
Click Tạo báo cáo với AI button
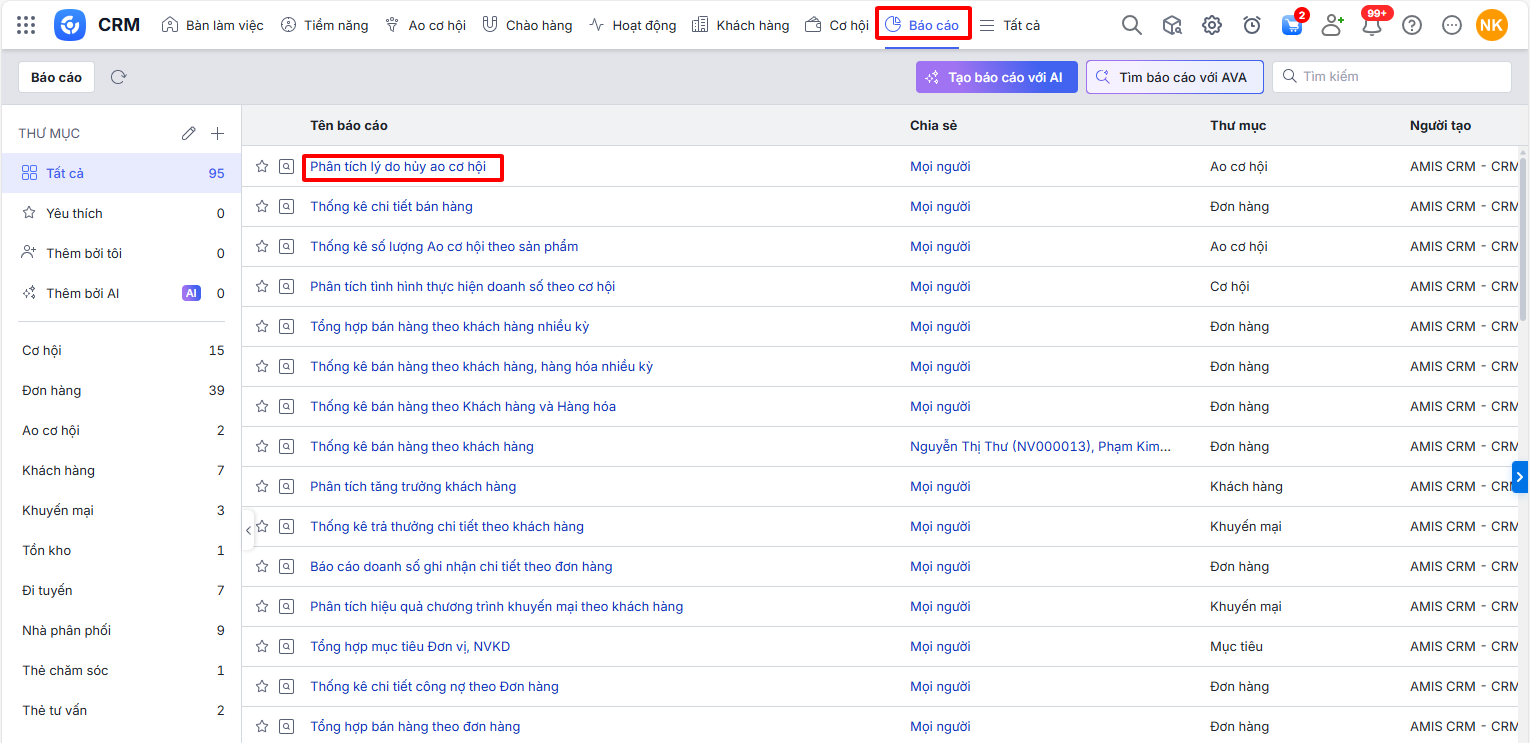(x=996, y=77)
